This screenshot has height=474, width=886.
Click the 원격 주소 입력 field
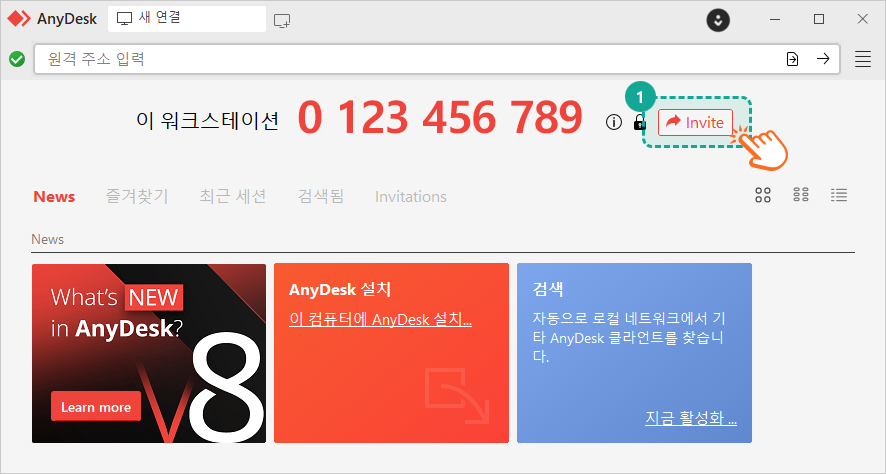tap(400, 59)
